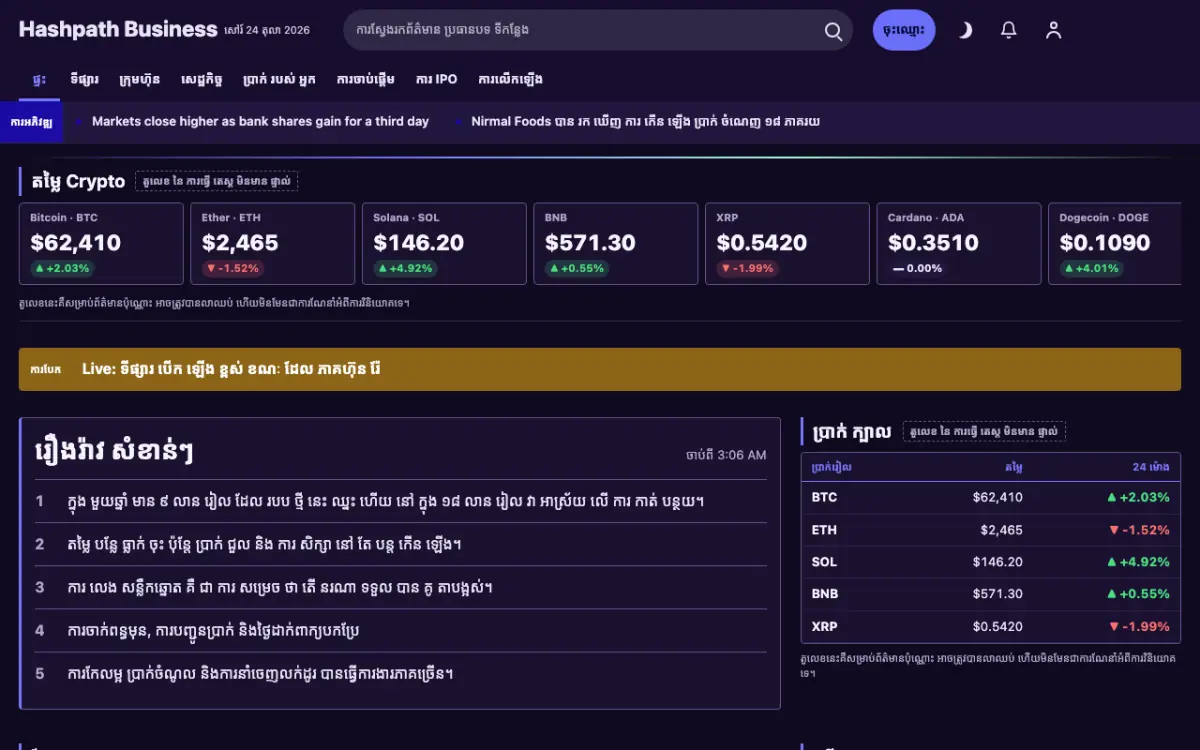Open notifications via the bell icon

click(x=1009, y=30)
